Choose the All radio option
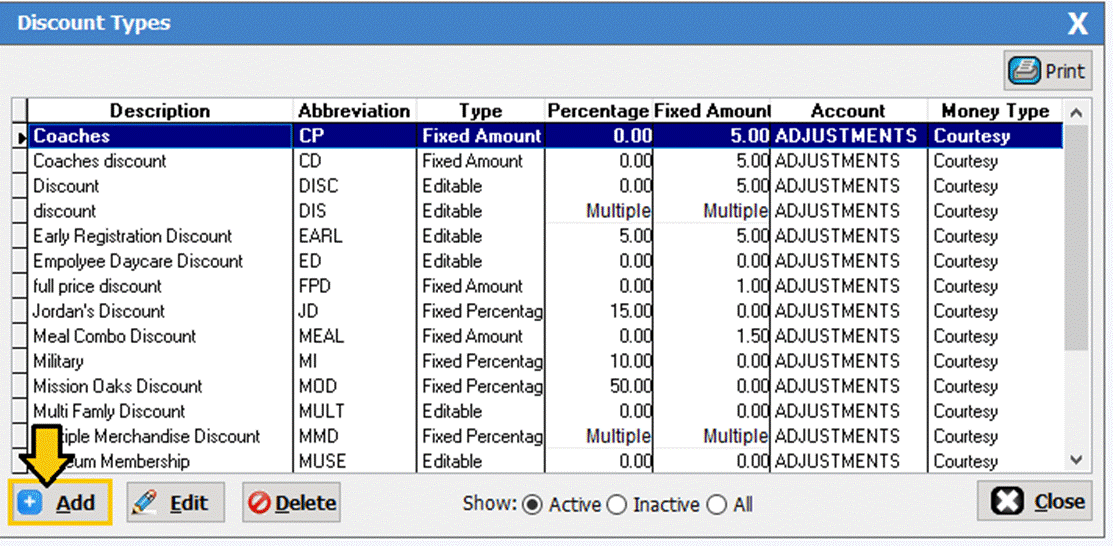This screenshot has width=1113, height=546. [x=716, y=505]
